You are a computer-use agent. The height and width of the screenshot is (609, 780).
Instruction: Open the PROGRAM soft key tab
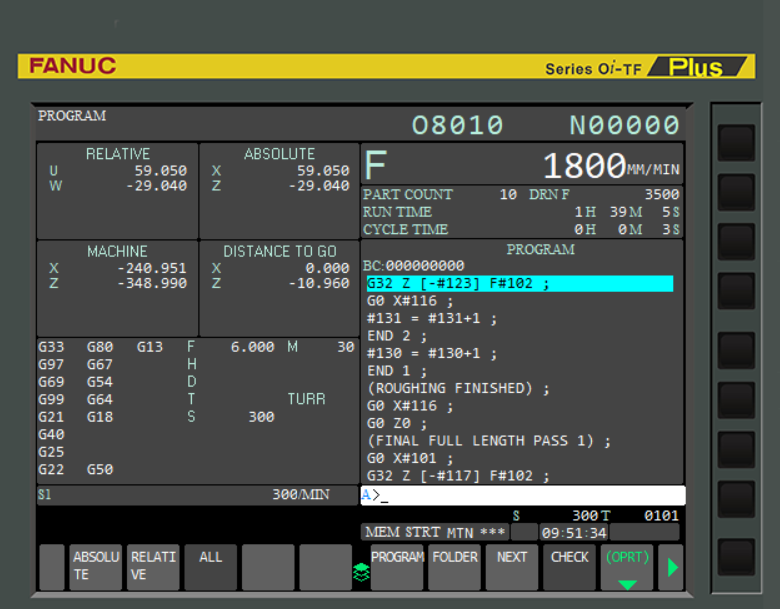point(397,567)
